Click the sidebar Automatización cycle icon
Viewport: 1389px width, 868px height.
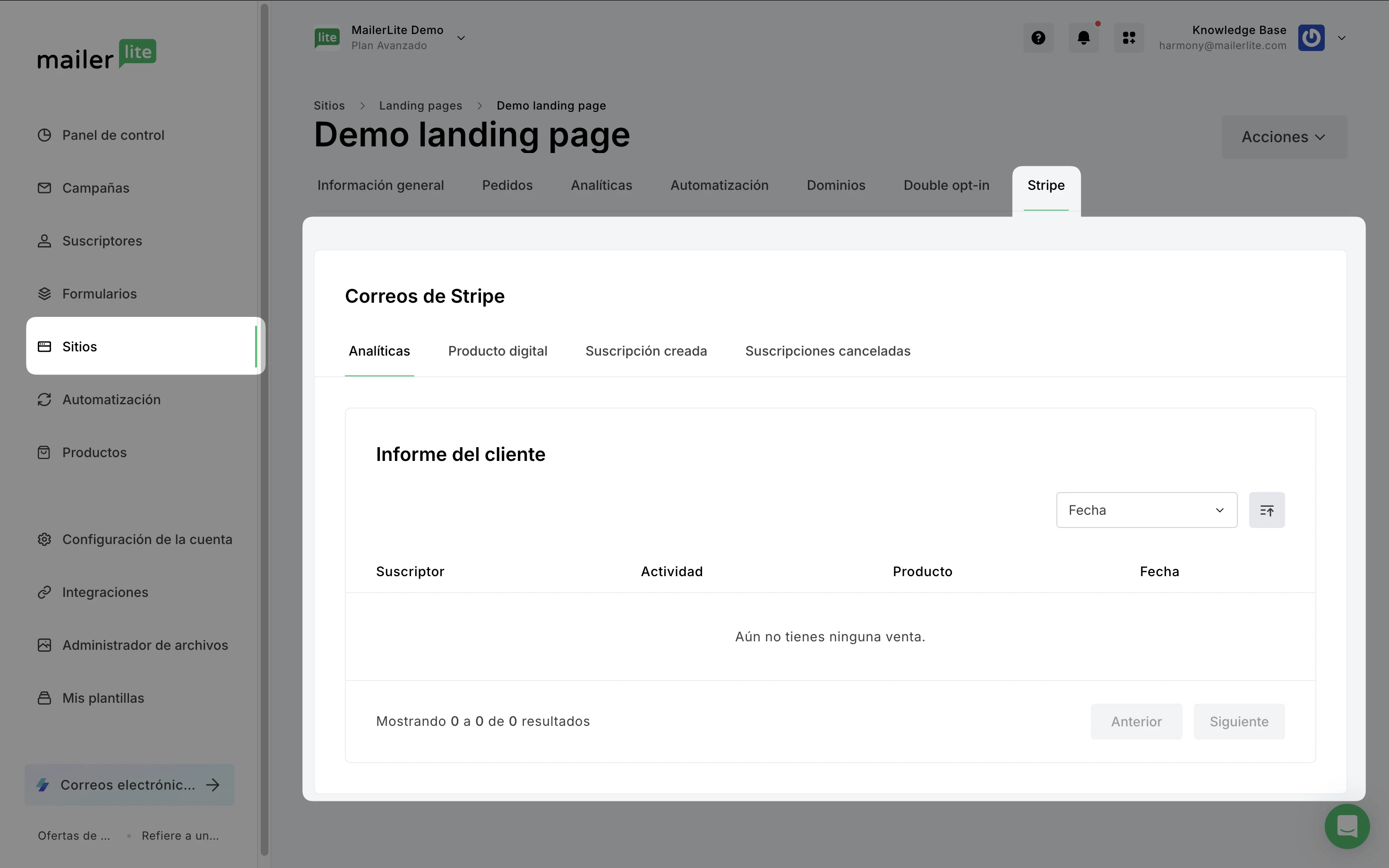[x=44, y=400]
